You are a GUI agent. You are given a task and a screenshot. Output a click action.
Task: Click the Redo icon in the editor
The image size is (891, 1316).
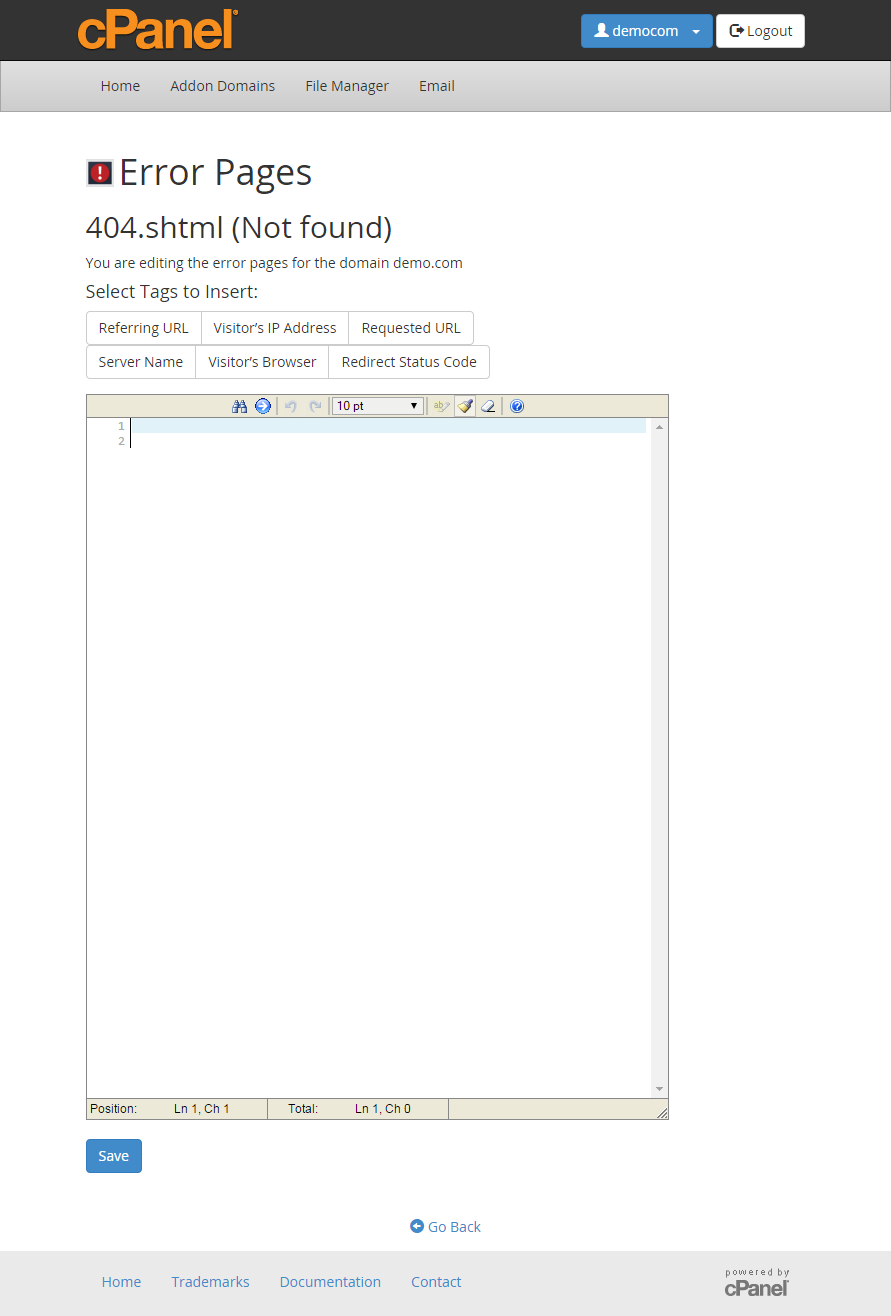click(315, 406)
